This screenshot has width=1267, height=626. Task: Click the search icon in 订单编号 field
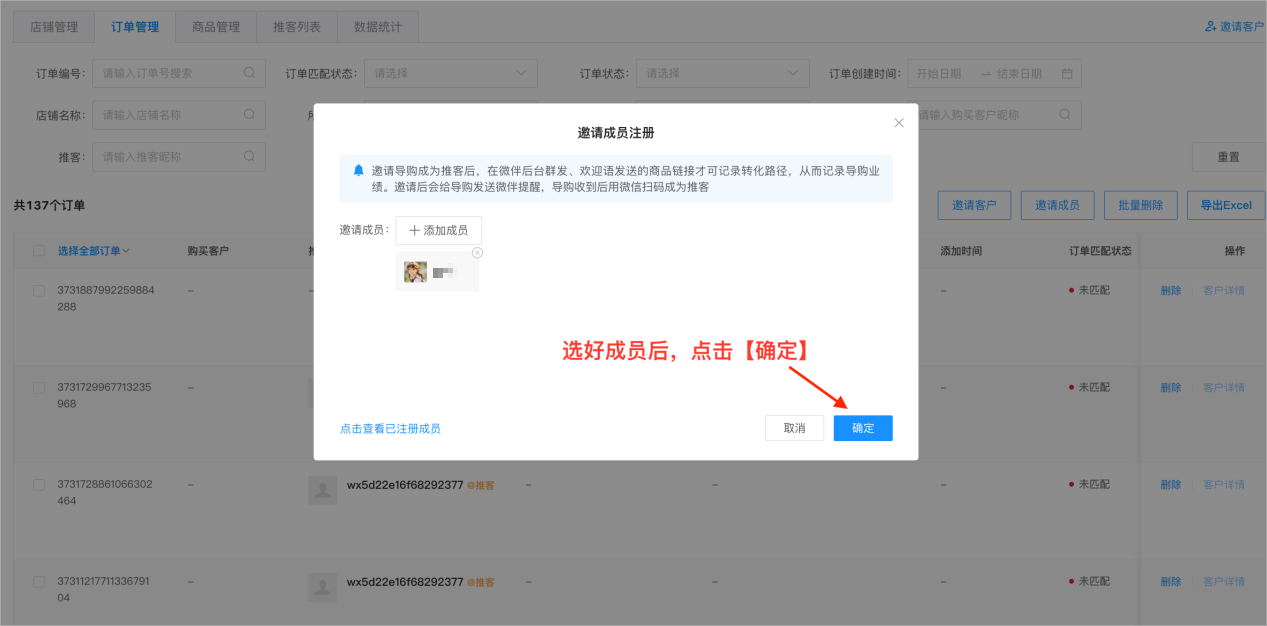point(249,72)
